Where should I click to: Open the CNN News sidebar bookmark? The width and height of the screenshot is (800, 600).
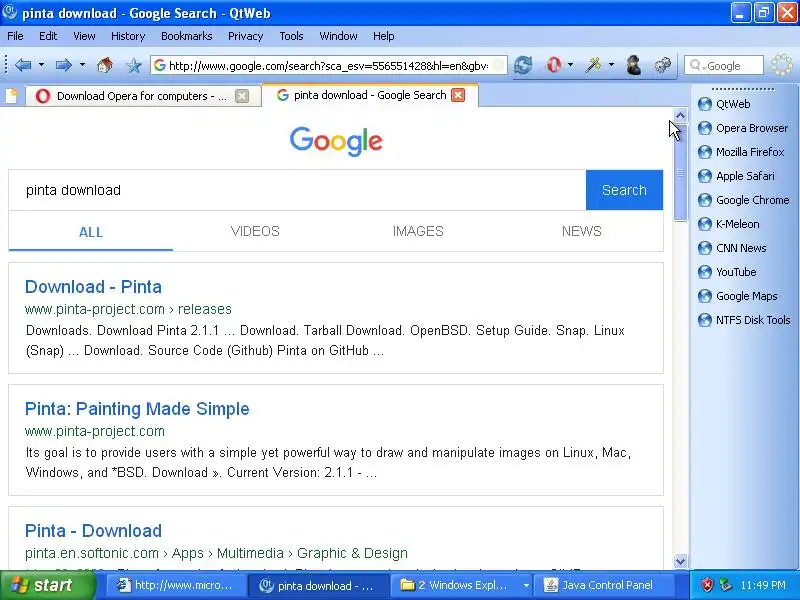coord(732,248)
